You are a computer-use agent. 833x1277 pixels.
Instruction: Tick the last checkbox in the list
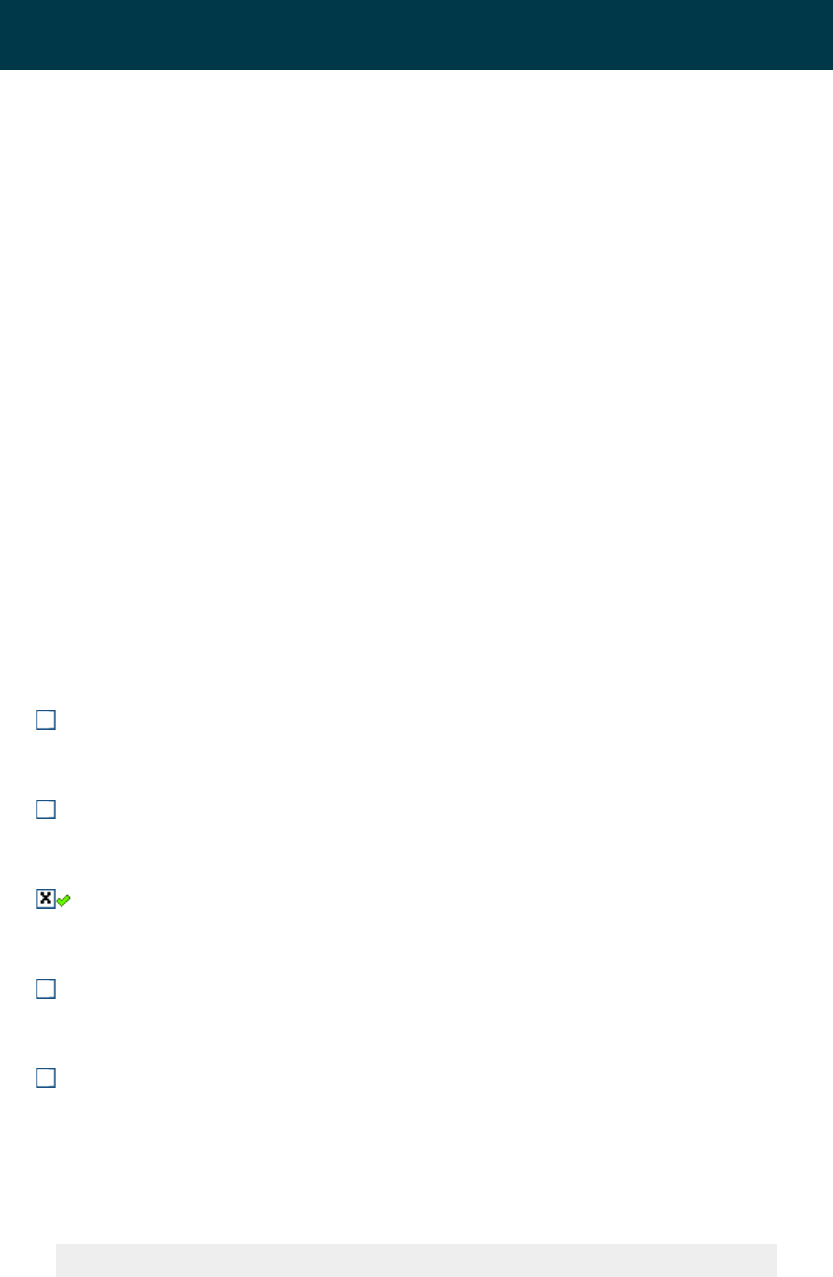coord(45,1079)
